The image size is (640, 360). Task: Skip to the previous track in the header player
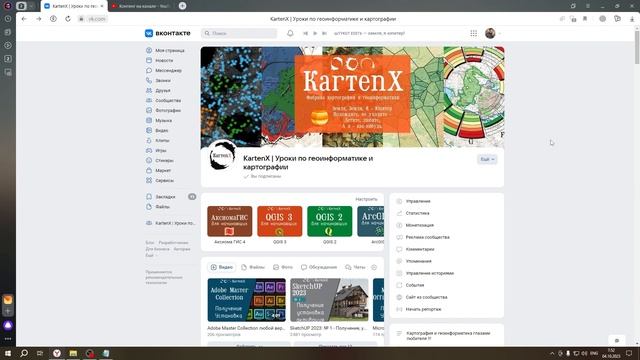[x=305, y=33]
